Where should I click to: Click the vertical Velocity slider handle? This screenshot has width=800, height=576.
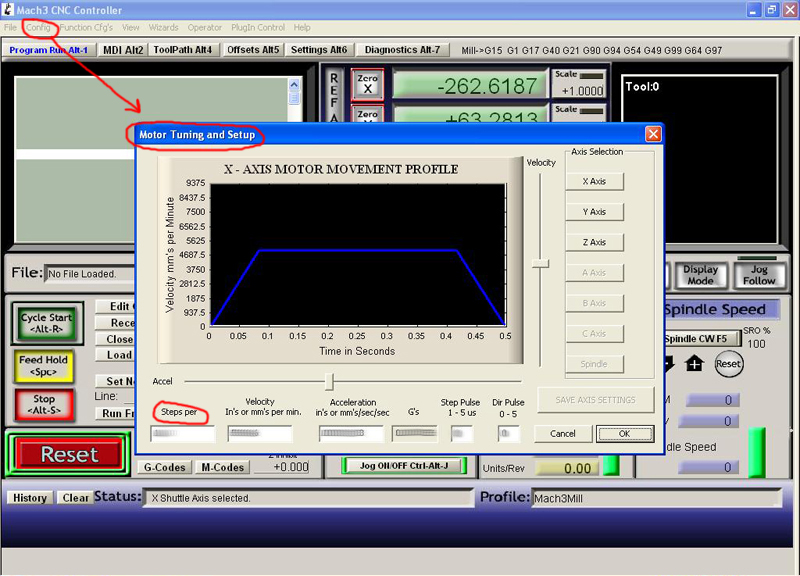[x=540, y=263]
